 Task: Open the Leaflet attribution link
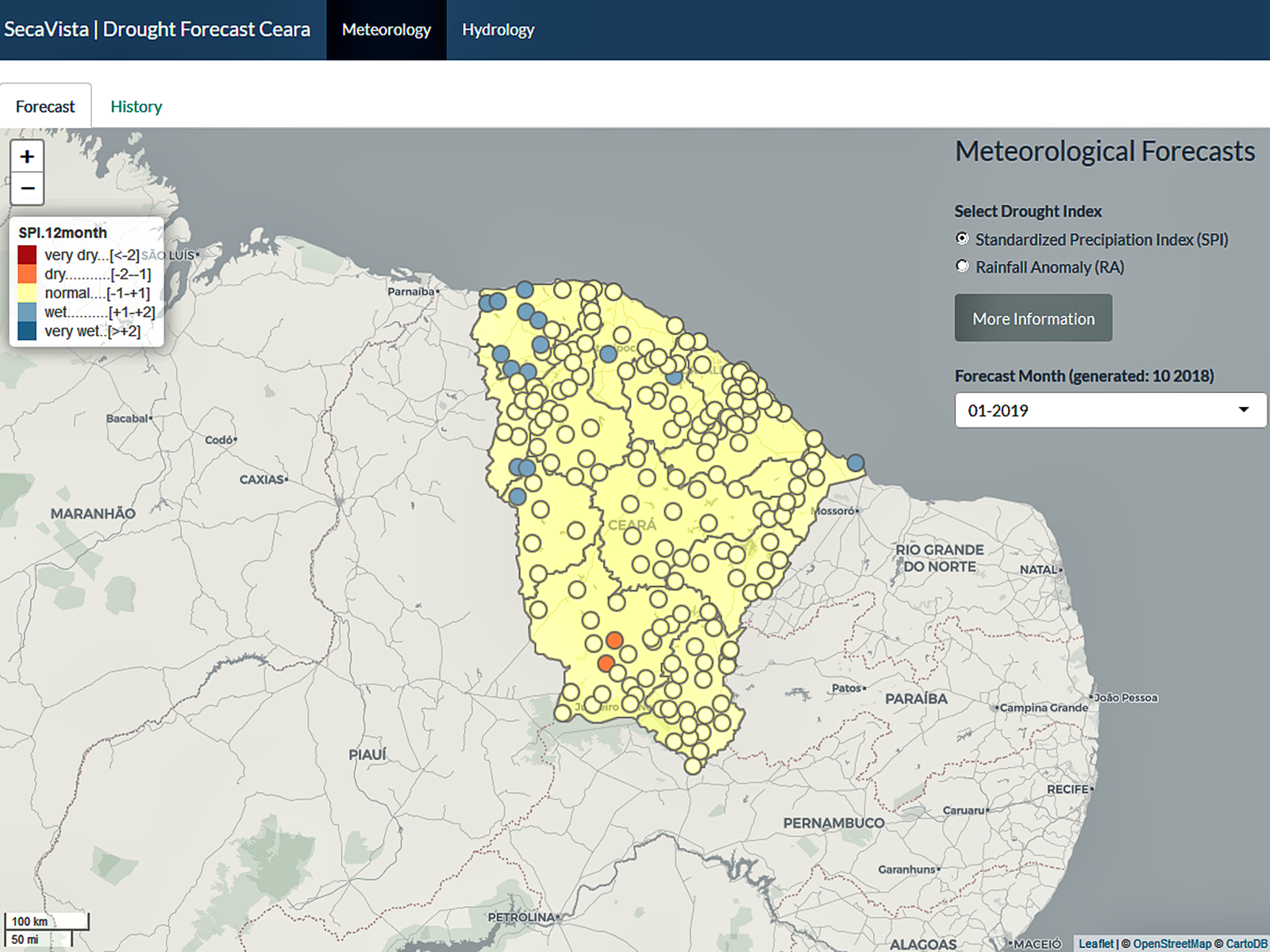1095,943
